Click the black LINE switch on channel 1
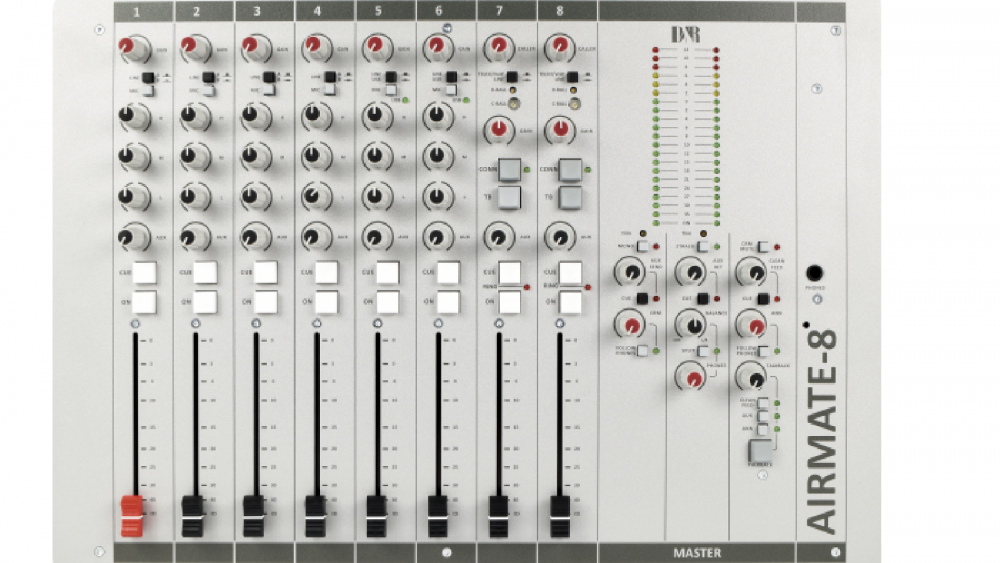The height and width of the screenshot is (563, 1000). 148,77
